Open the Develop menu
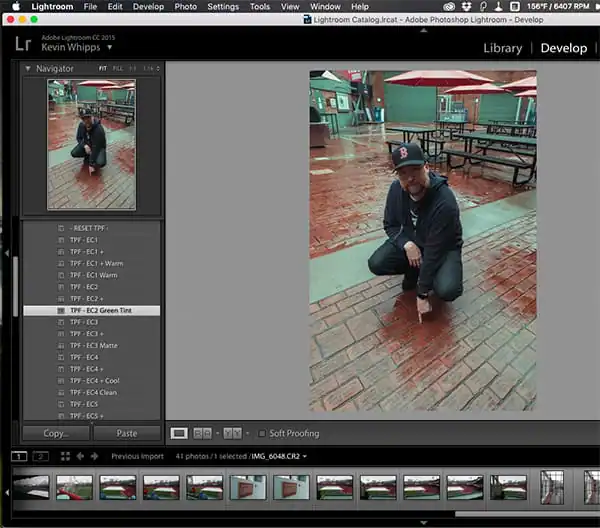The height and width of the screenshot is (528, 600). tap(148, 7)
